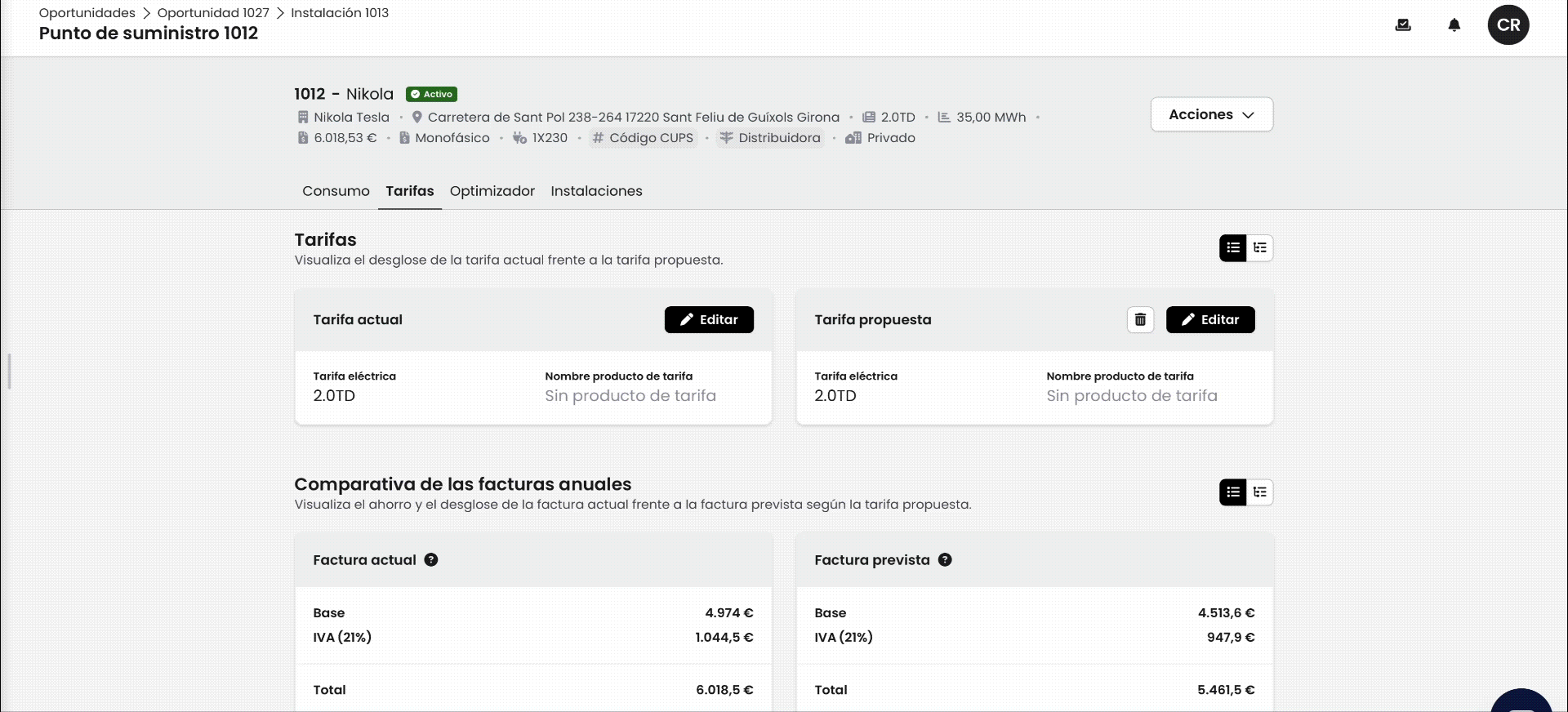The height and width of the screenshot is (712, 1568).
Task: Click the Código CUPS tag
Action: pos(644,138)
